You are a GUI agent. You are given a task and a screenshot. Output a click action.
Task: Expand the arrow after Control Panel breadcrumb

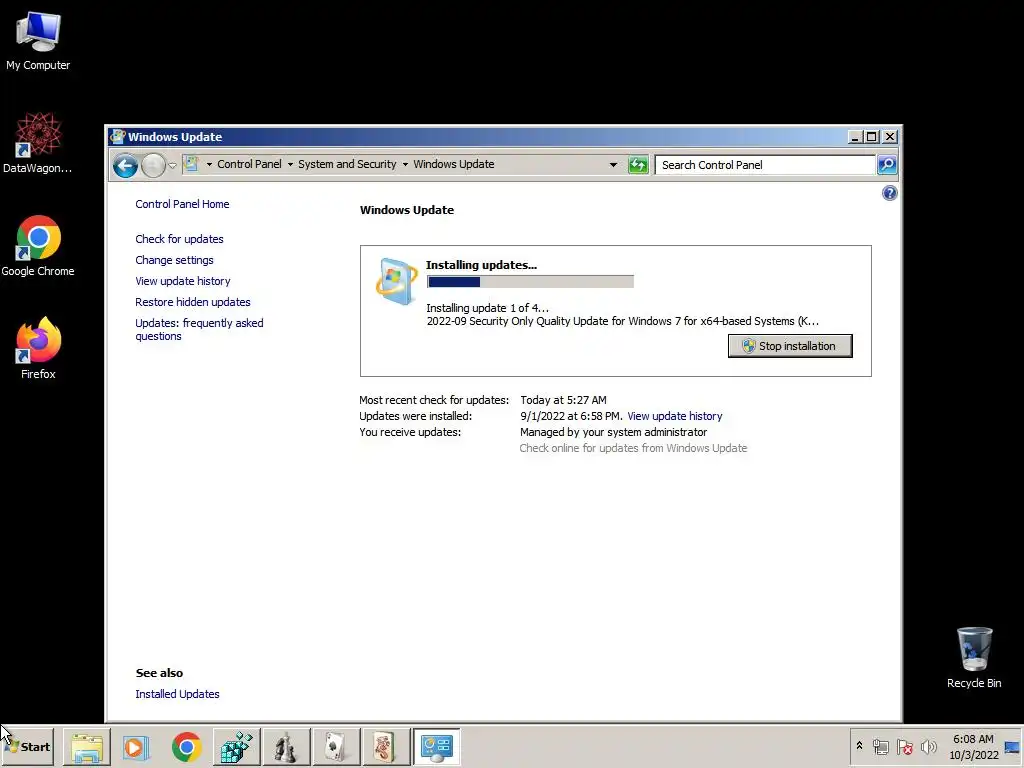tap(290, 165)
